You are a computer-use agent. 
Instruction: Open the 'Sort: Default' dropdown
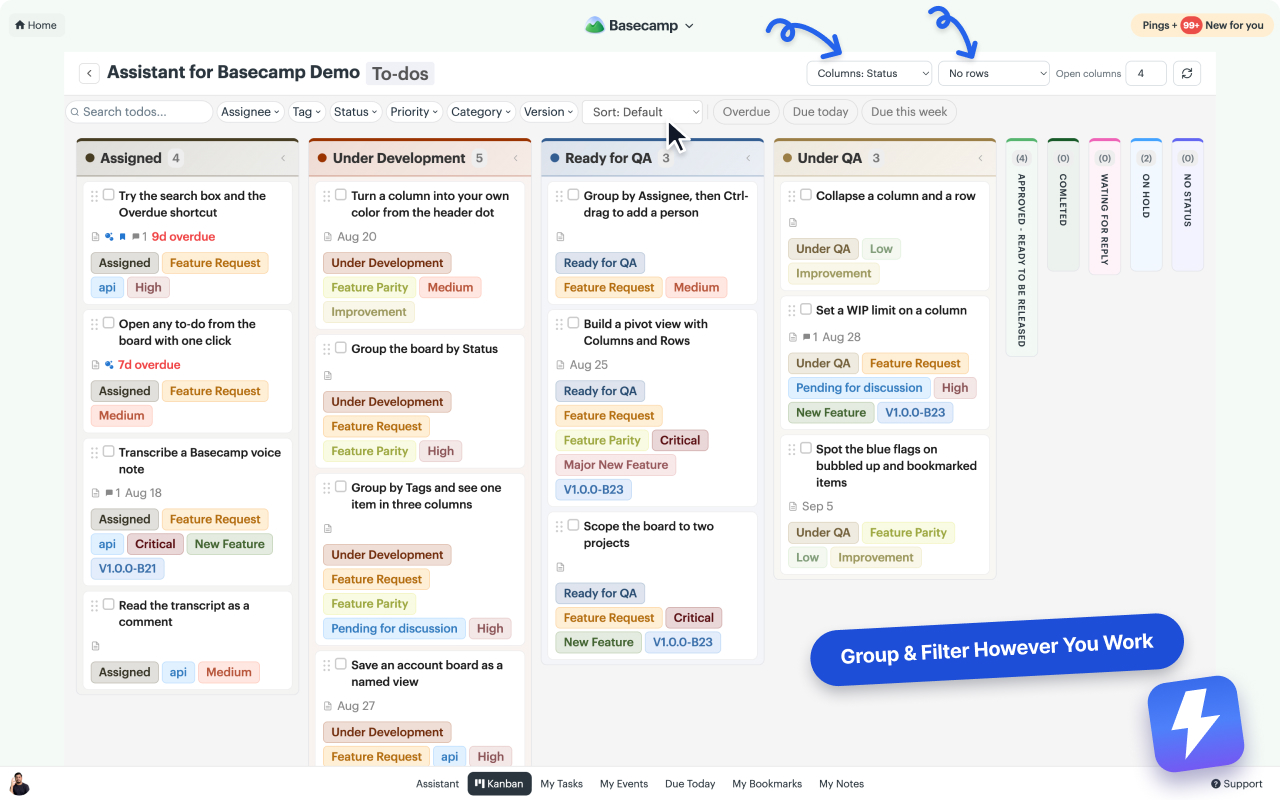[x=643, y=112]
